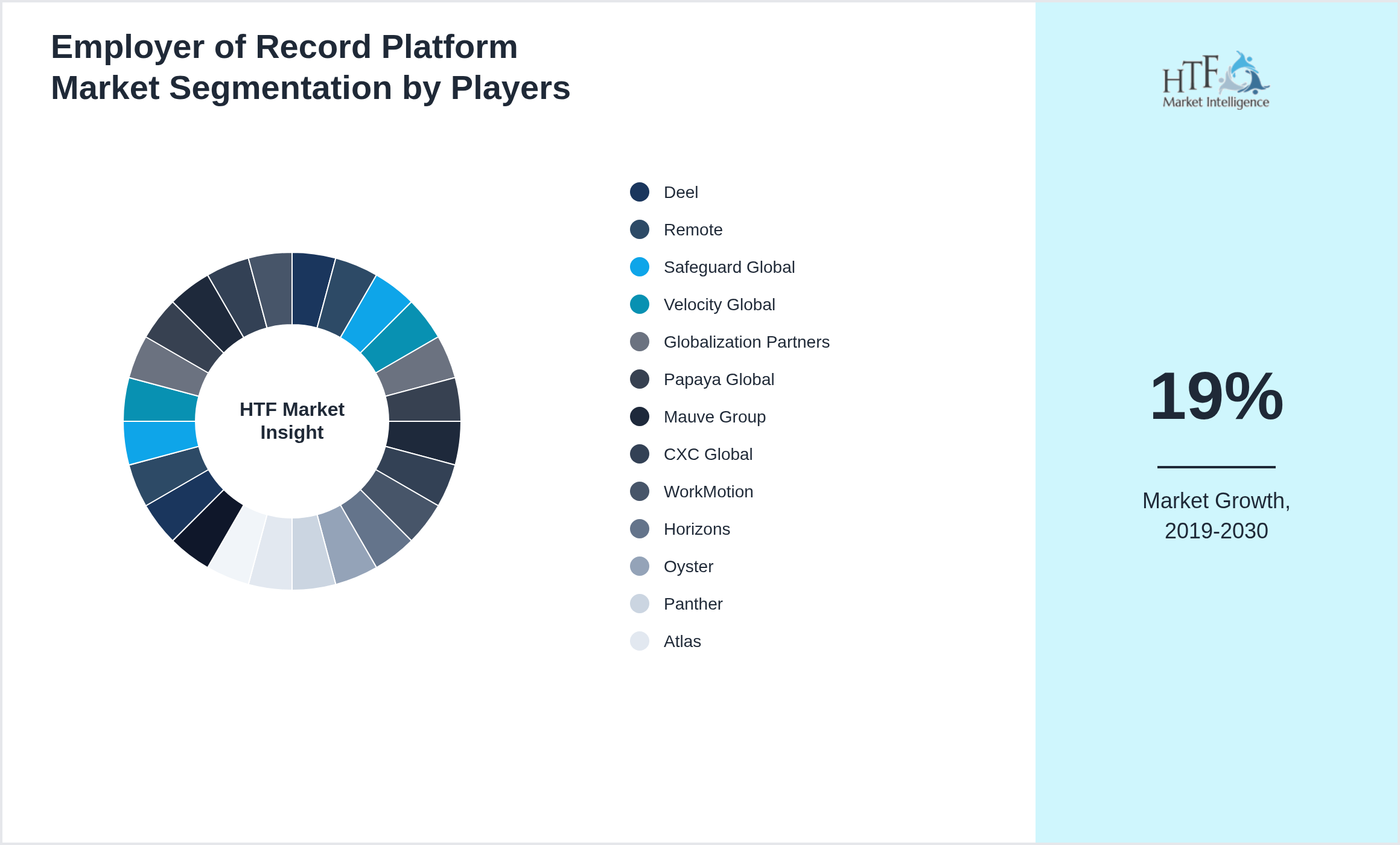Select the Horizons legend label
The image size is (1400, 845).
coord(697,529)
